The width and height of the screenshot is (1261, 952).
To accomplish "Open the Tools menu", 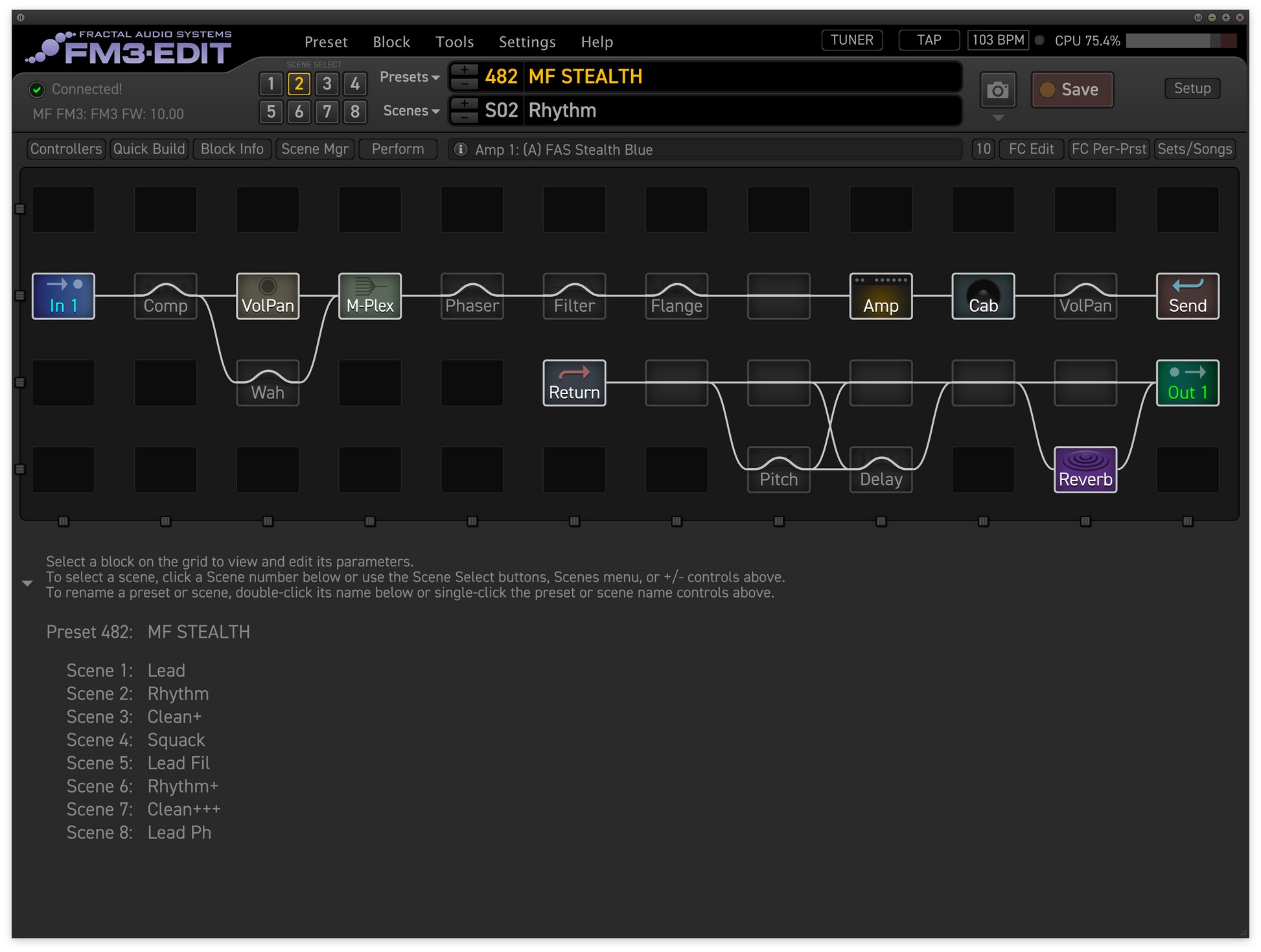I will click(x=454, y=42).
